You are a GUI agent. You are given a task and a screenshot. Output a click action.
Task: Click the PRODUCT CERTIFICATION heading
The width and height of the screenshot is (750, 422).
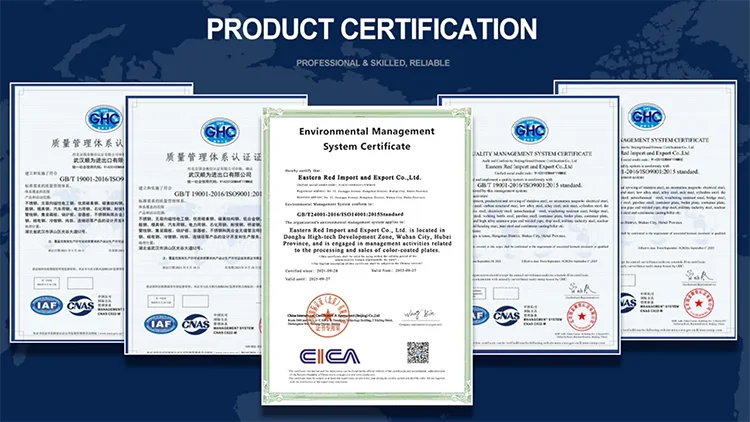pyautogui.click(x=372, y=29)
